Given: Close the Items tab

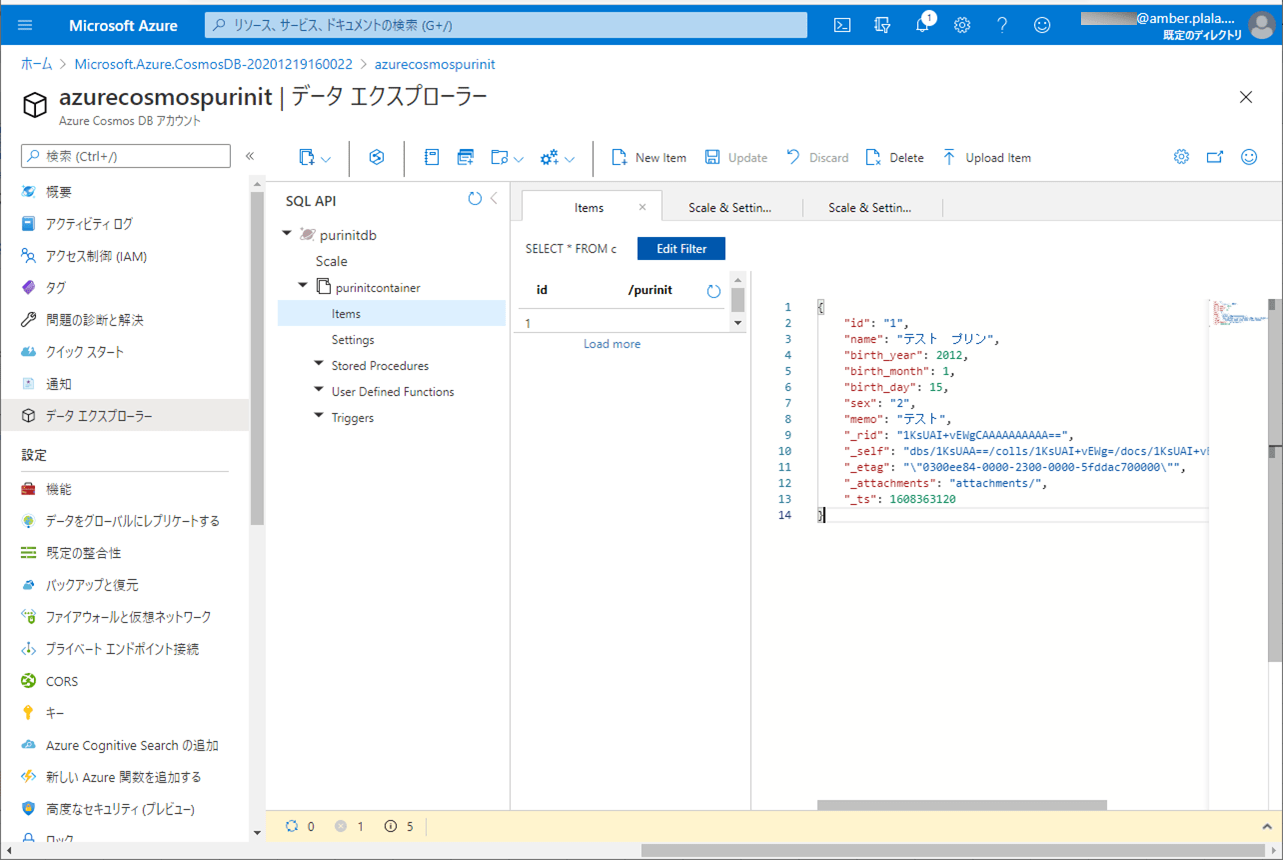Looking at the screenshot, I should 643,207.
